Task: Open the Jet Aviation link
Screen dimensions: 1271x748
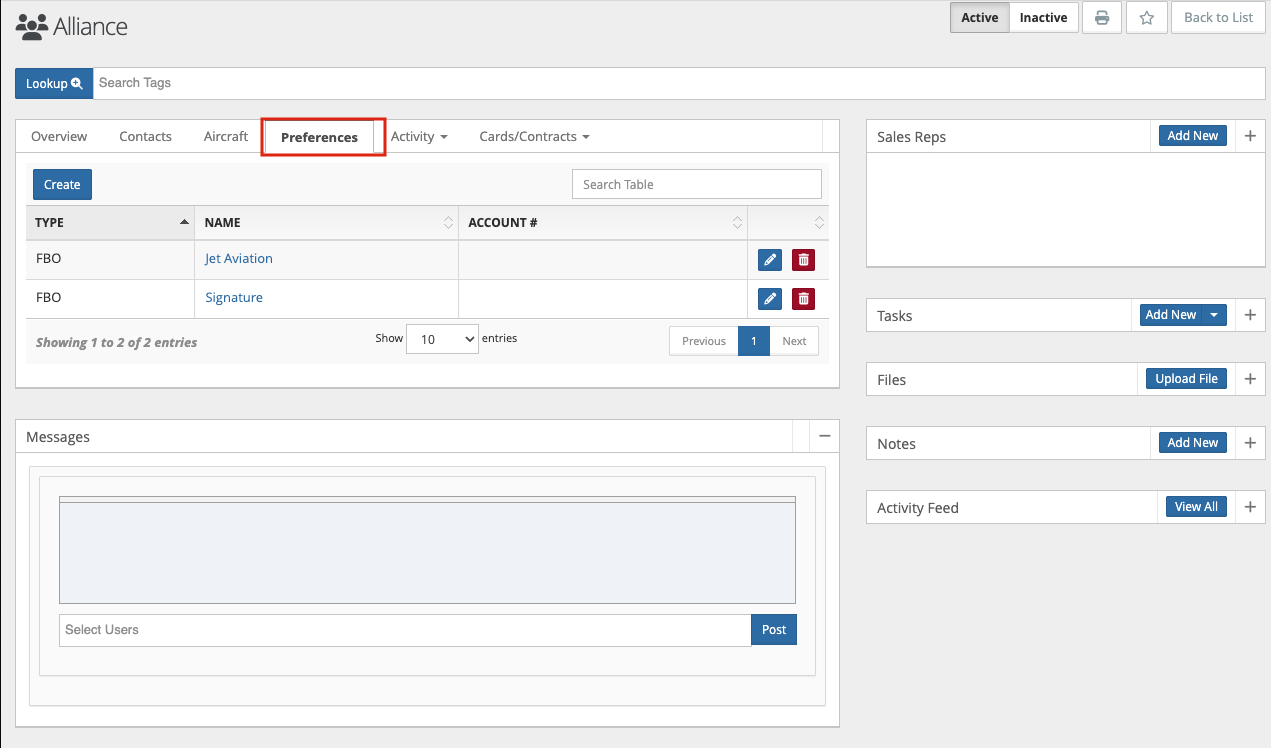Action: (238, 259)
